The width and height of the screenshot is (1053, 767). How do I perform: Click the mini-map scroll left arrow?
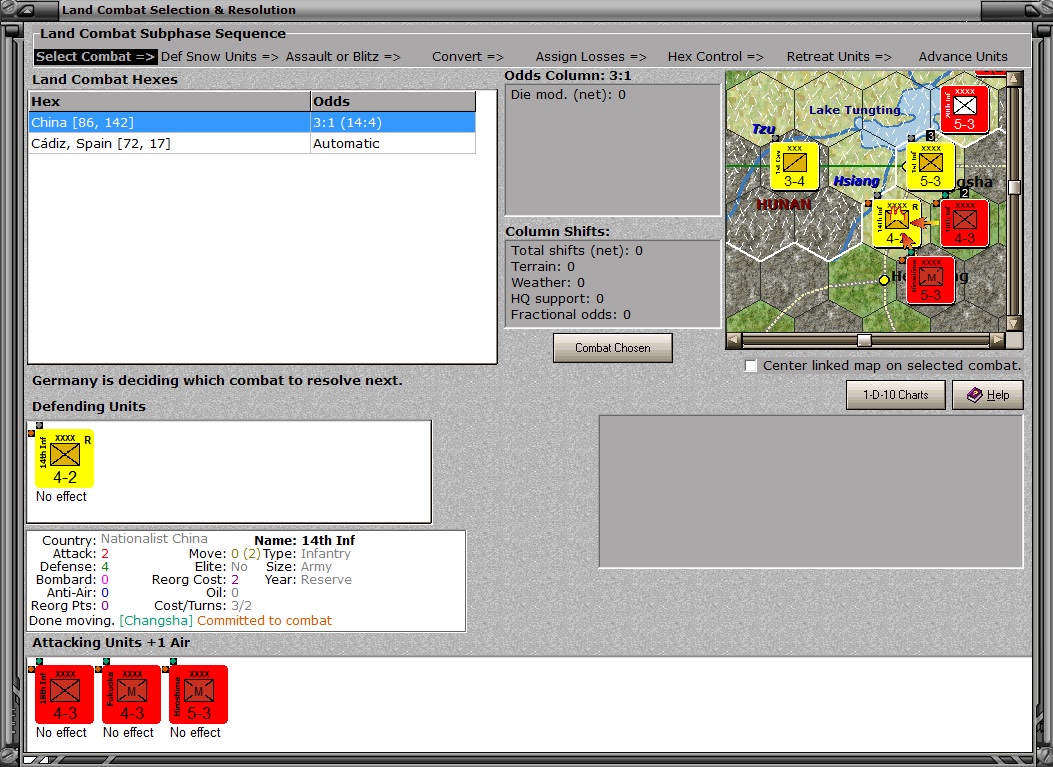tap(733, 340)
